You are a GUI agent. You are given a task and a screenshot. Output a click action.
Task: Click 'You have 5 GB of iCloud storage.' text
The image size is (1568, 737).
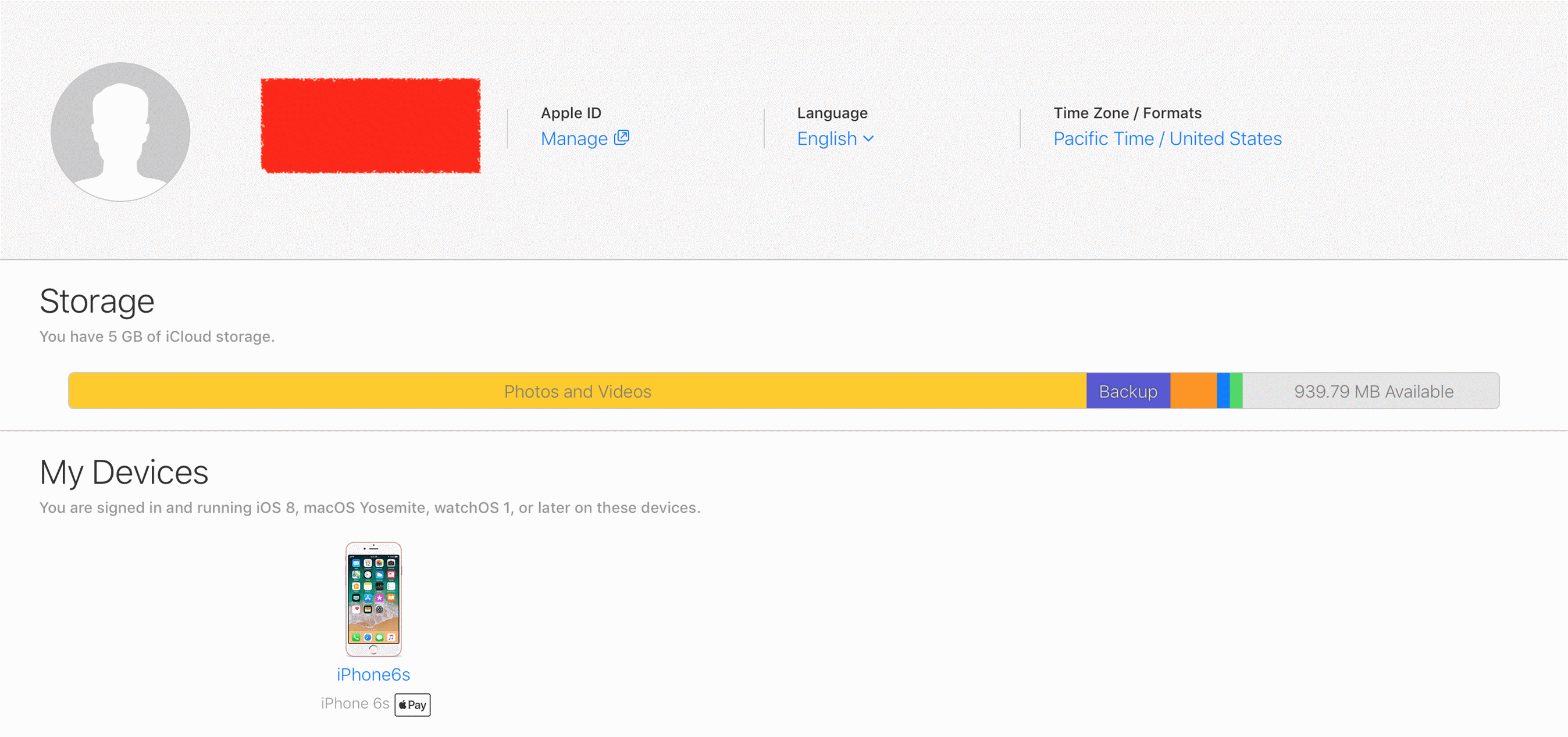[157, 337]
